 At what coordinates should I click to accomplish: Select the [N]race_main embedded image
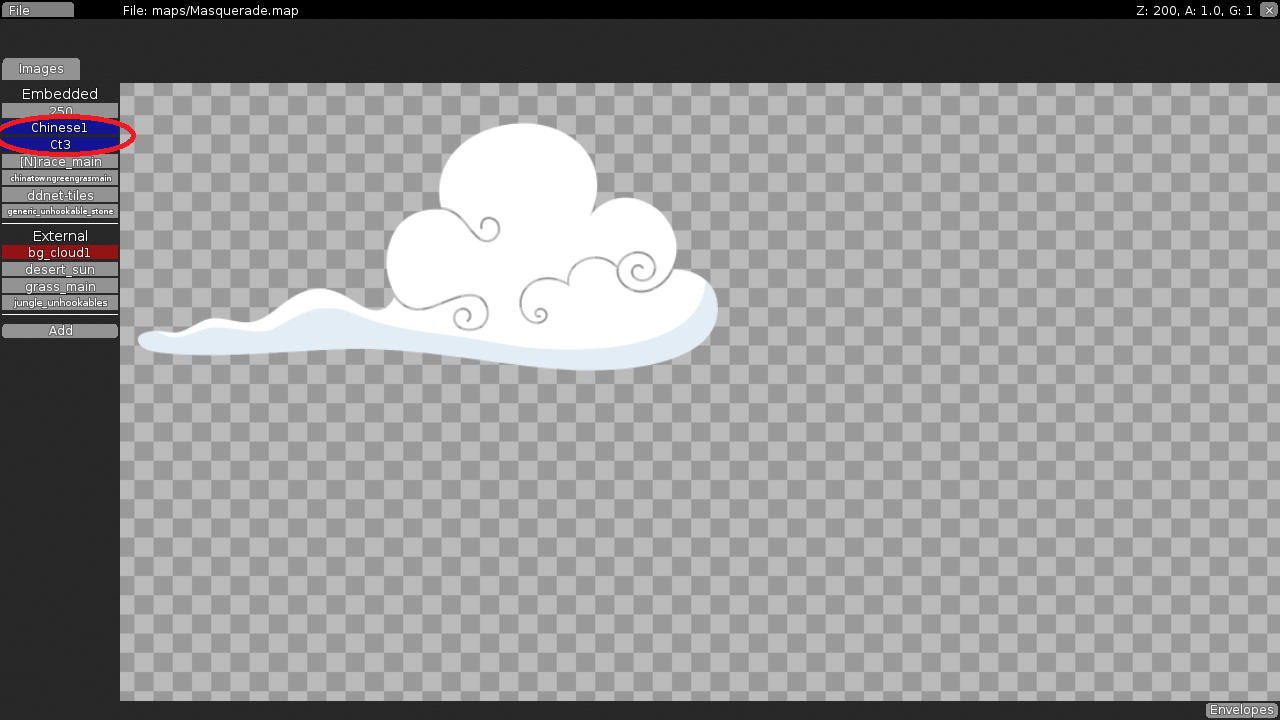point(60,161)
